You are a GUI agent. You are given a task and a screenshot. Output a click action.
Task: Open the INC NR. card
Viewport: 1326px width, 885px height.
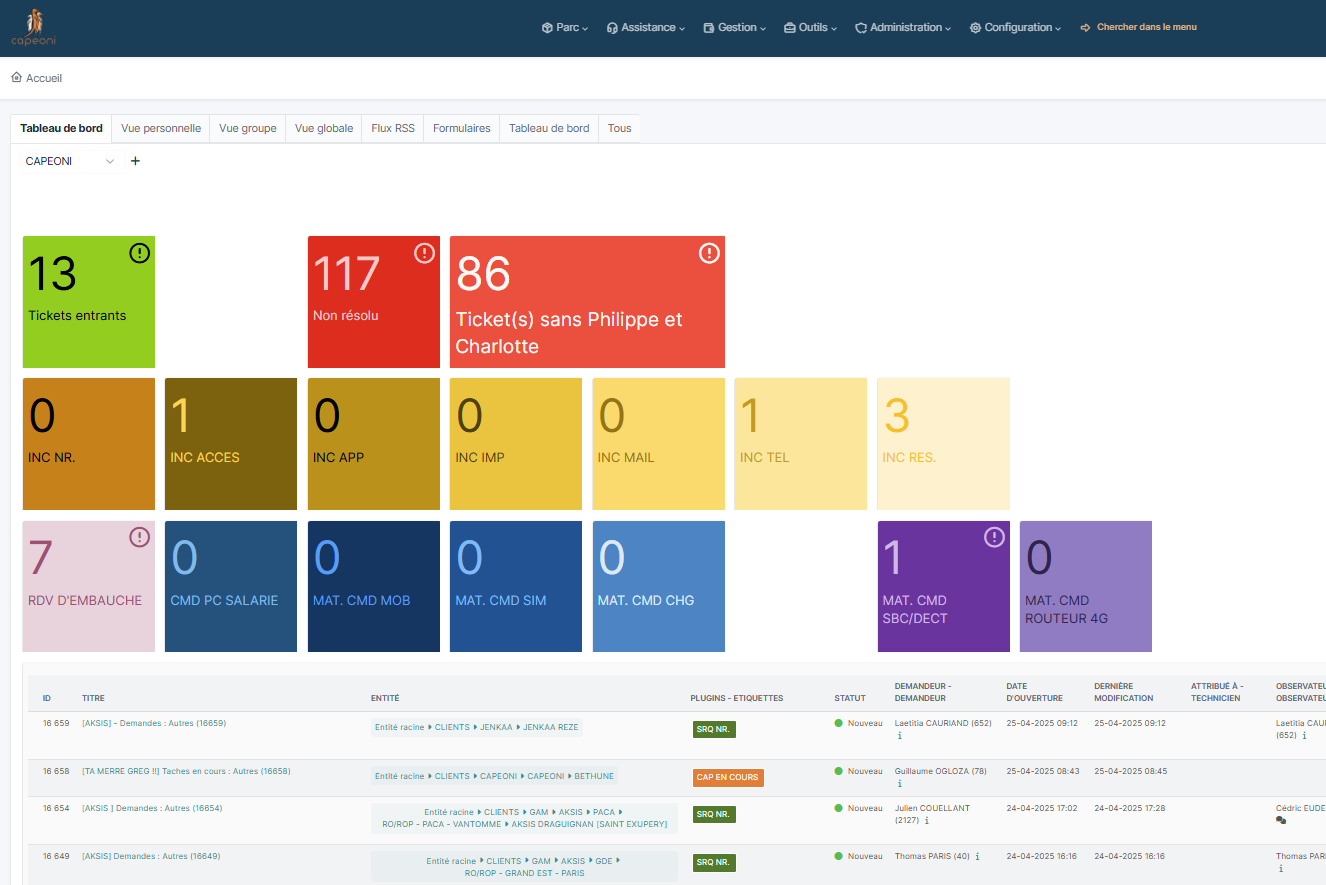click(89, 444)
